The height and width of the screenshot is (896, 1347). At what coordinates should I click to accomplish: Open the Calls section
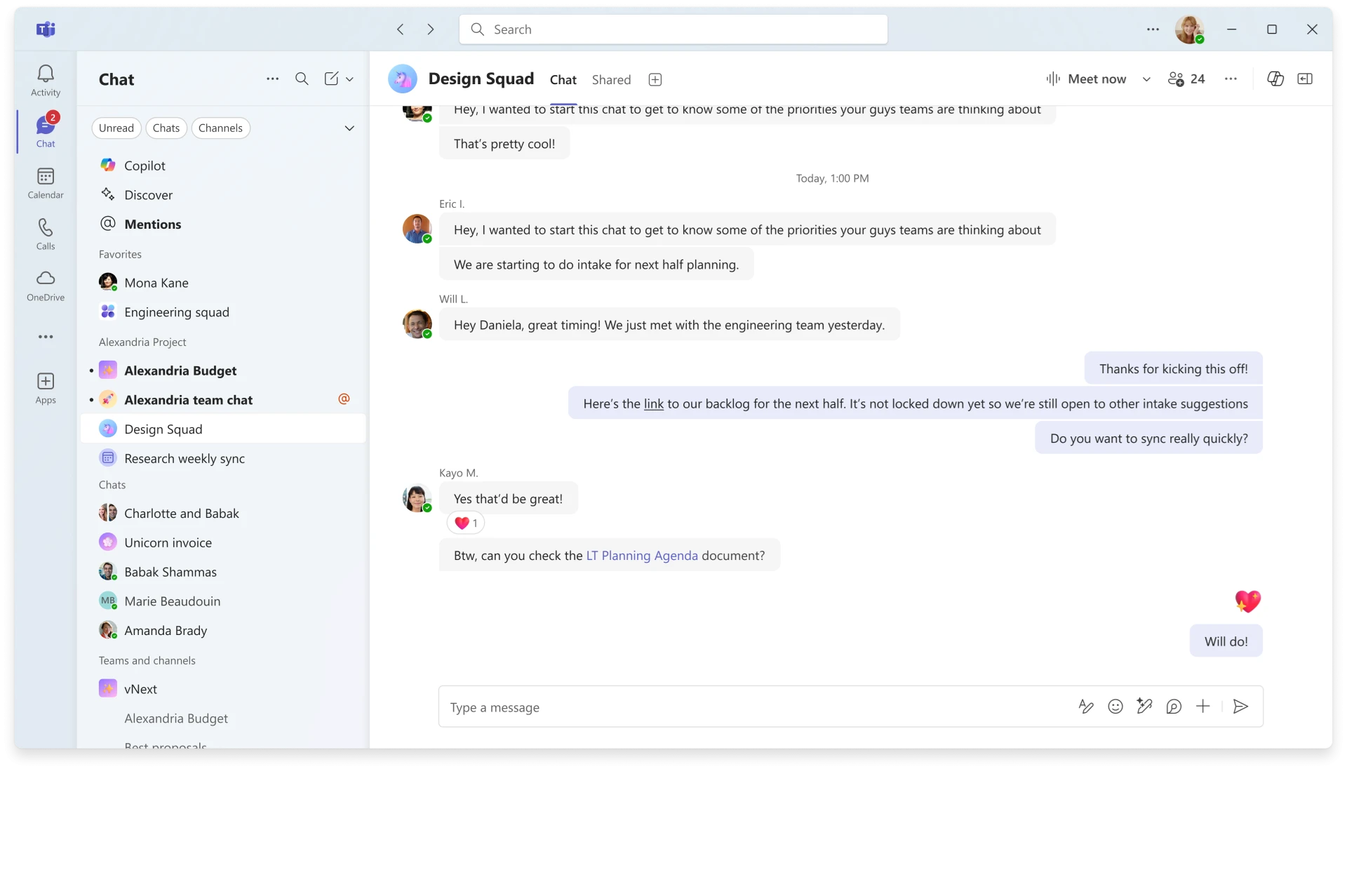pyautogui.click(x=45, y=232)
